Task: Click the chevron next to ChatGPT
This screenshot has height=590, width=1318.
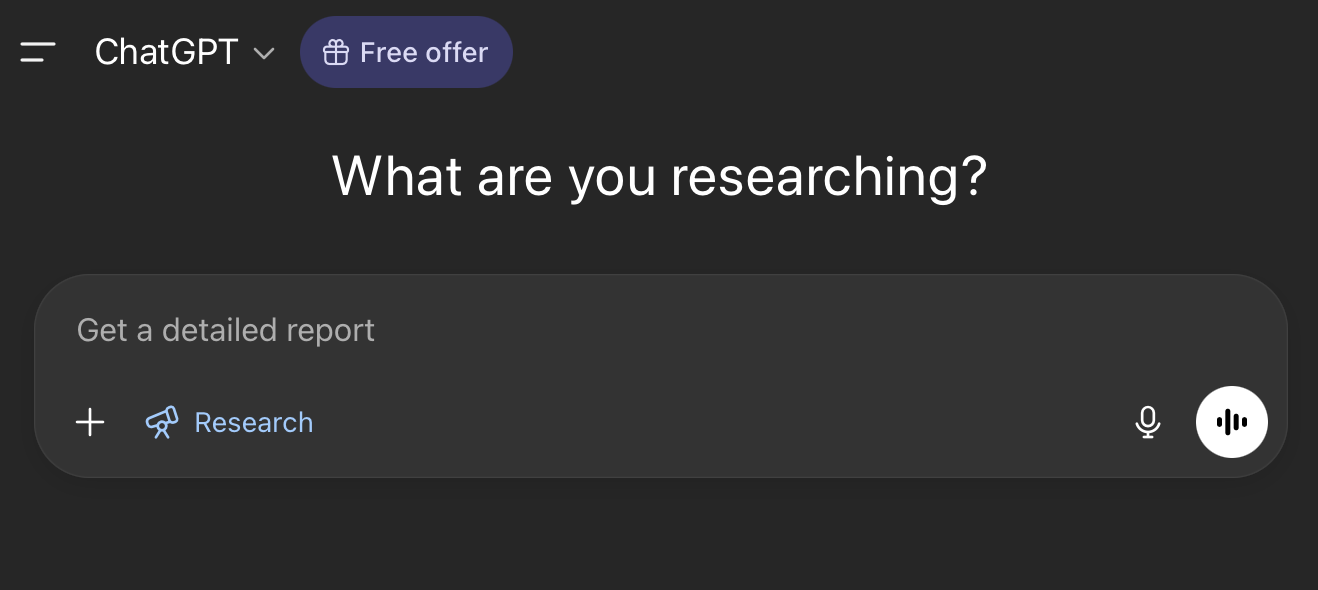Action: point(264,53)
